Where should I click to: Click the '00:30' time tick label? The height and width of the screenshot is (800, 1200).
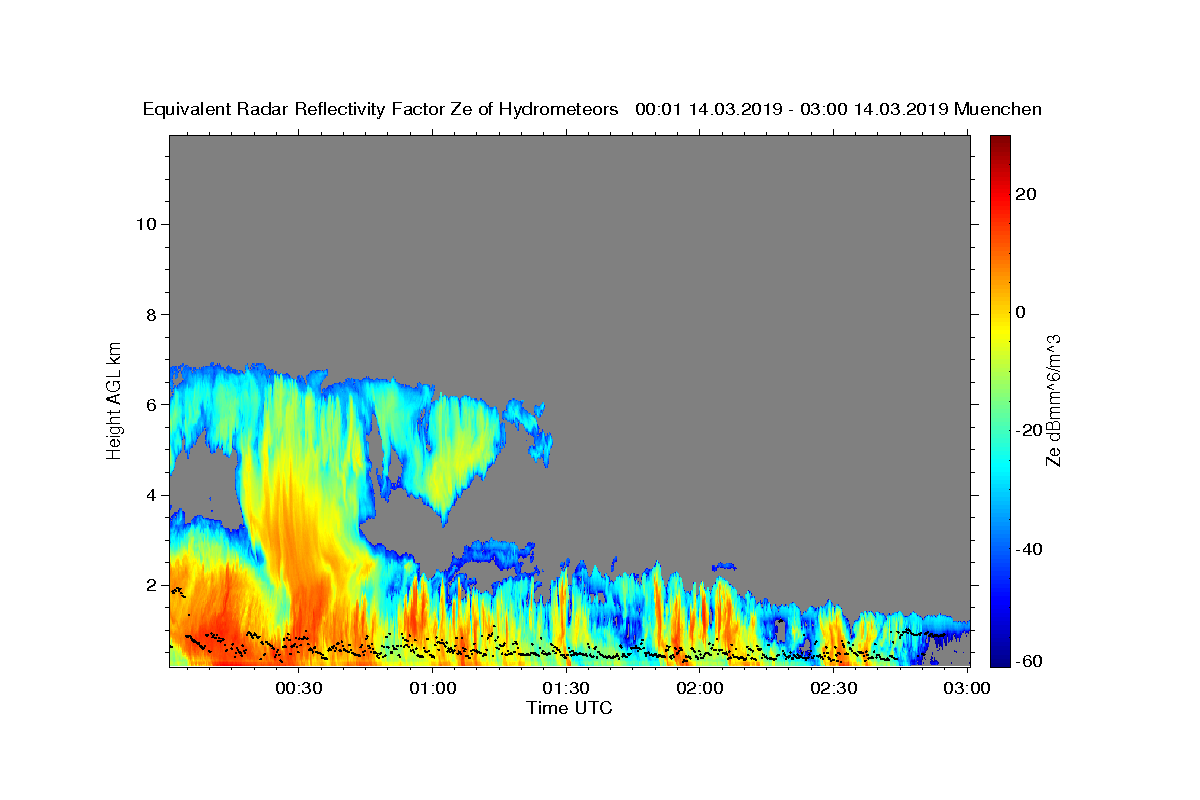[298, 688]
